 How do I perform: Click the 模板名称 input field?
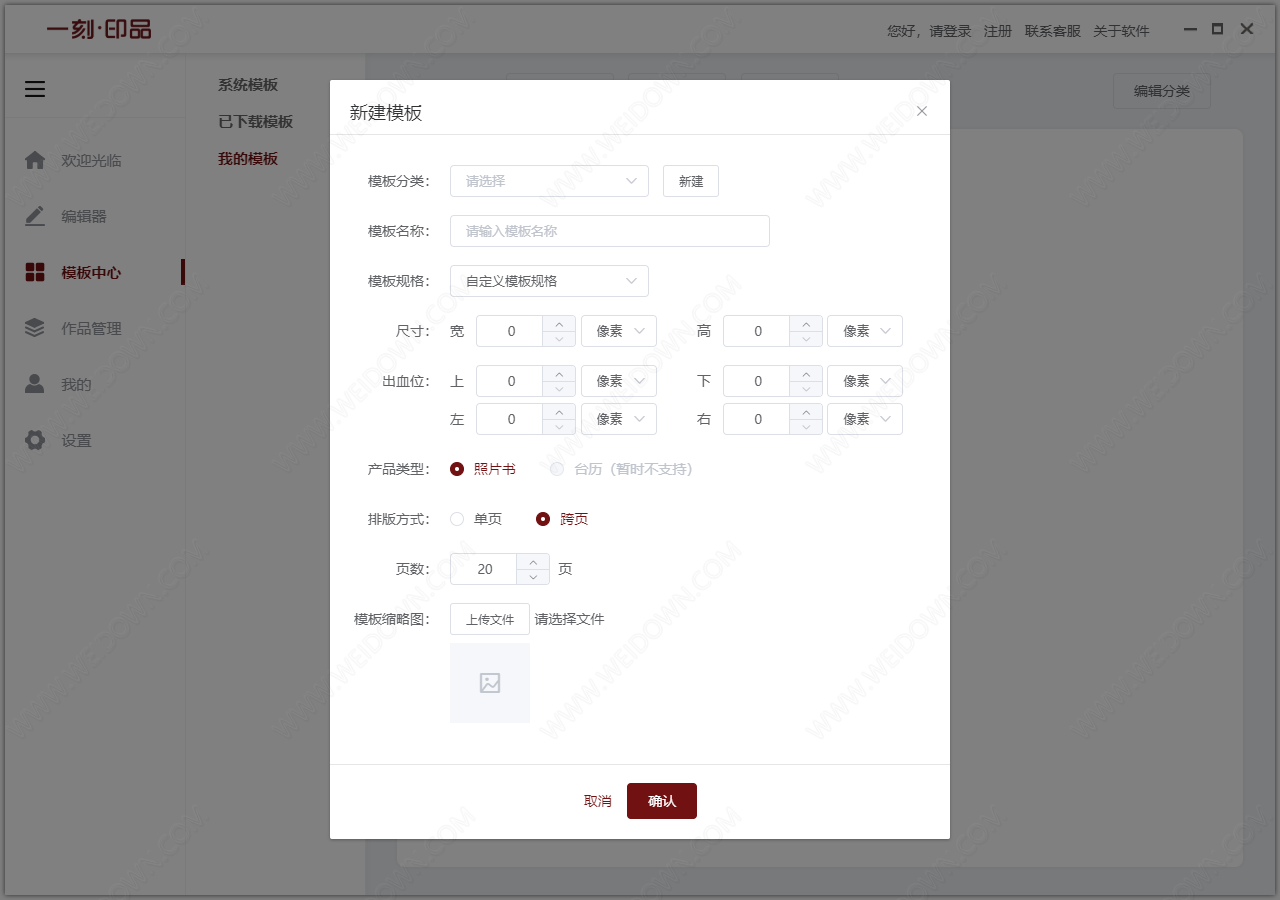tap(610, 231)
